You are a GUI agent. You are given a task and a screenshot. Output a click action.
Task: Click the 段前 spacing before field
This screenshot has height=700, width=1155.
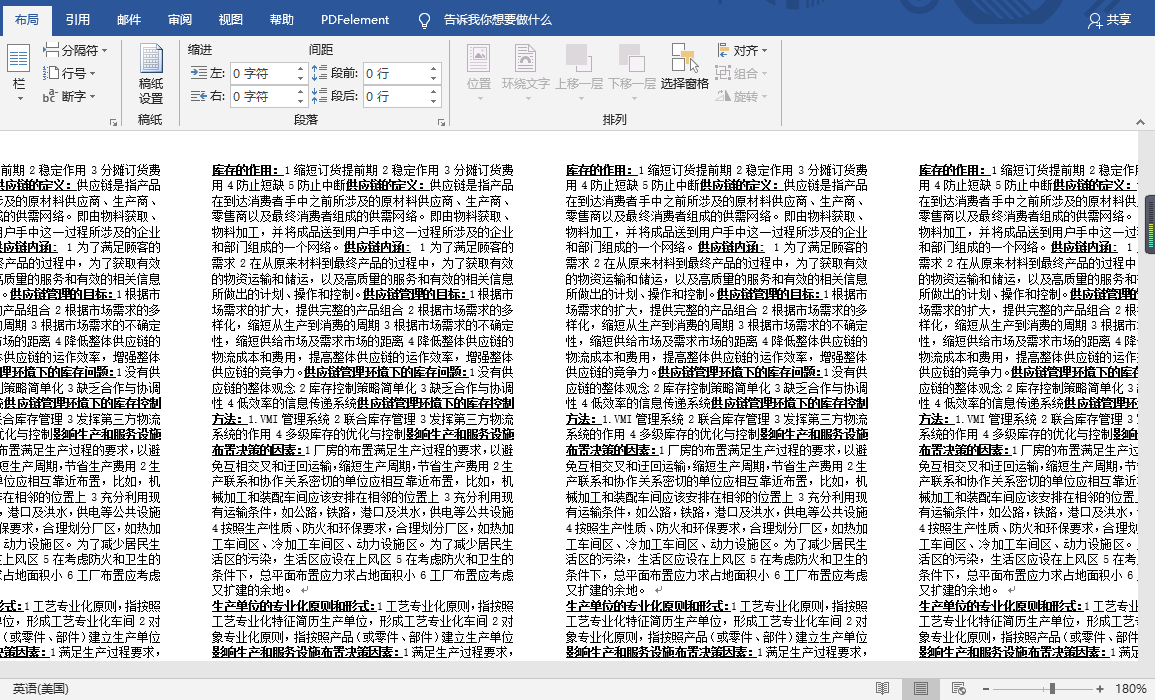click(396, 74)
